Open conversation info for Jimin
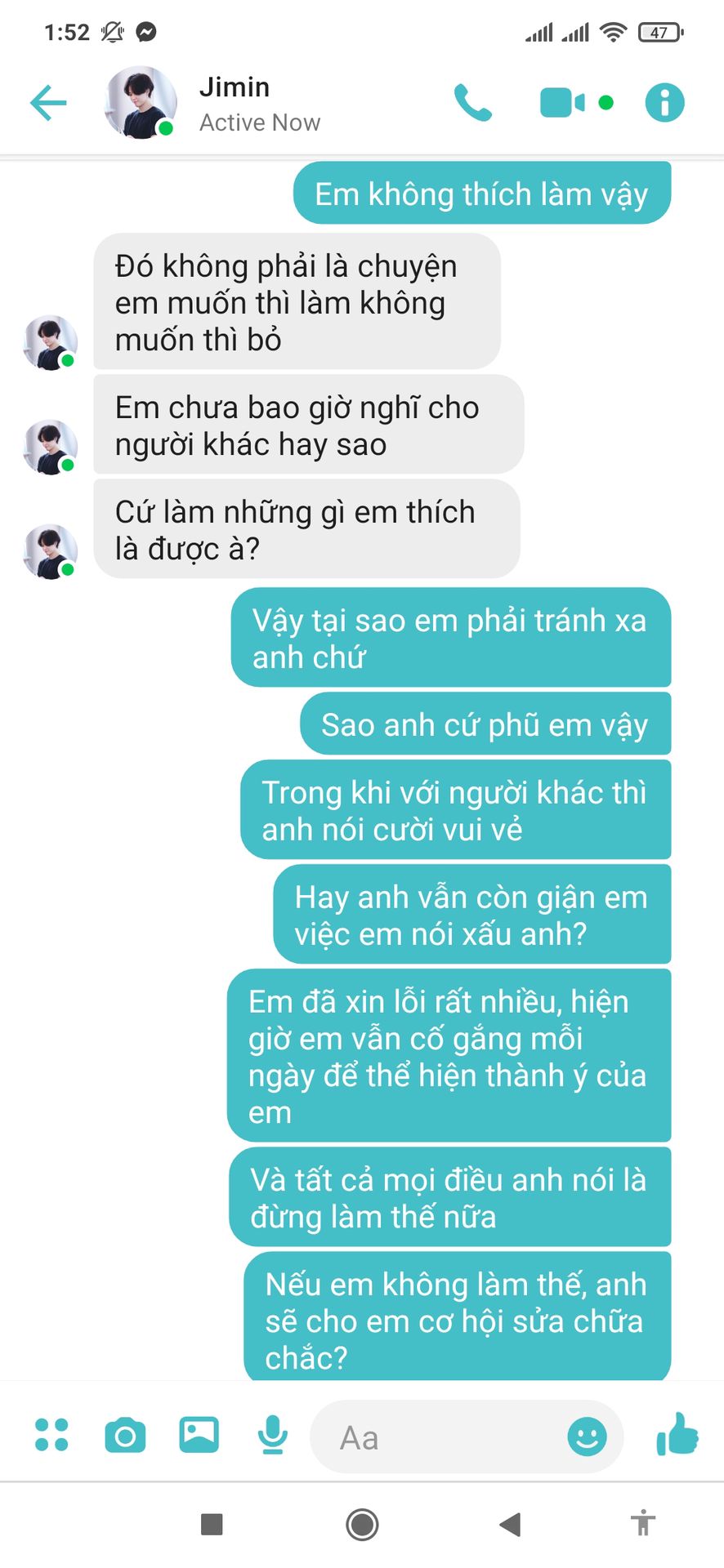The image size is (724, 1568). pyautogui.click(x=664, y=103)
